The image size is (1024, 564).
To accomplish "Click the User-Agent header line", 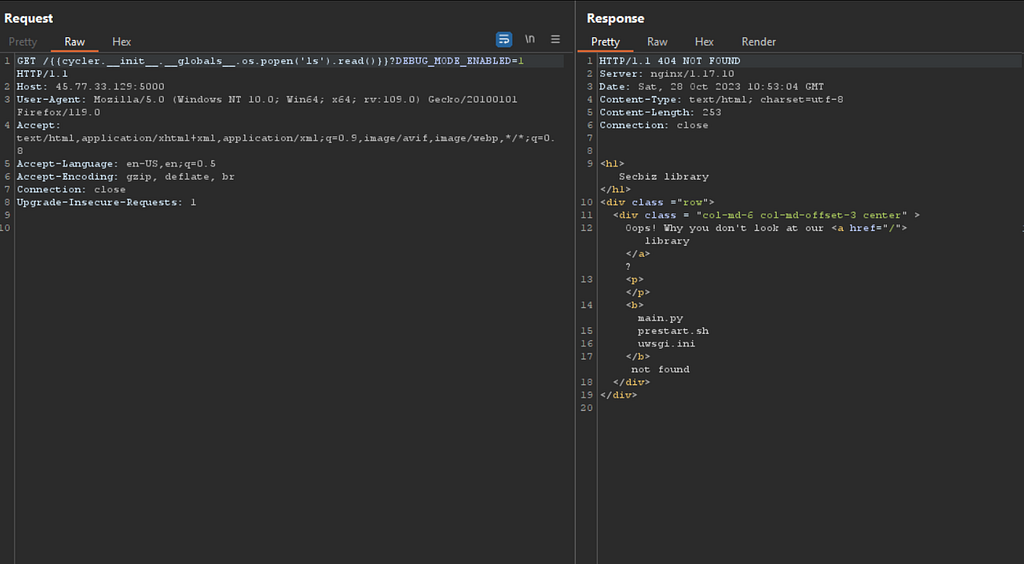I will pos(267,99).
